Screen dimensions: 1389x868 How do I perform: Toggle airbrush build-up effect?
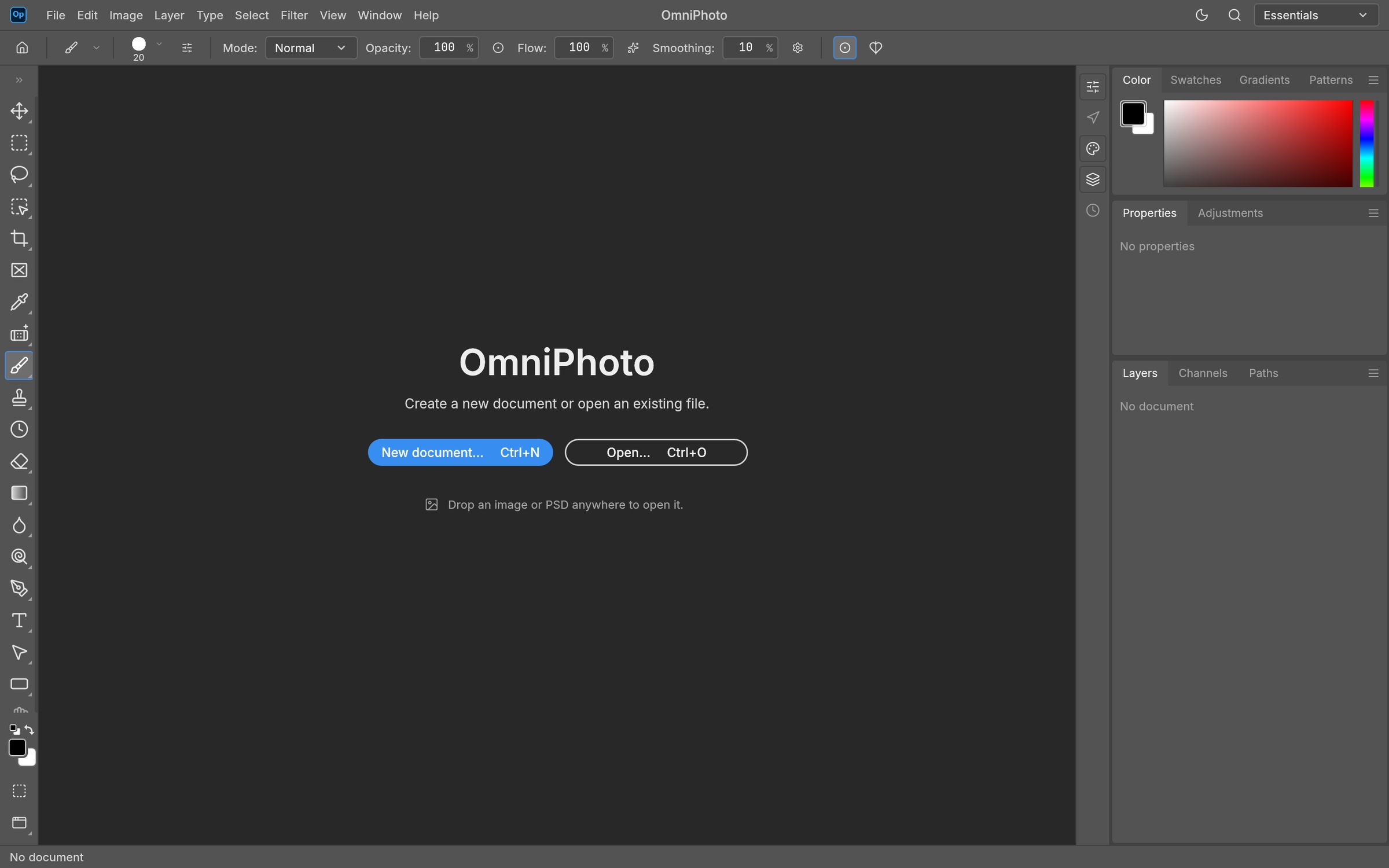point(633,48)
